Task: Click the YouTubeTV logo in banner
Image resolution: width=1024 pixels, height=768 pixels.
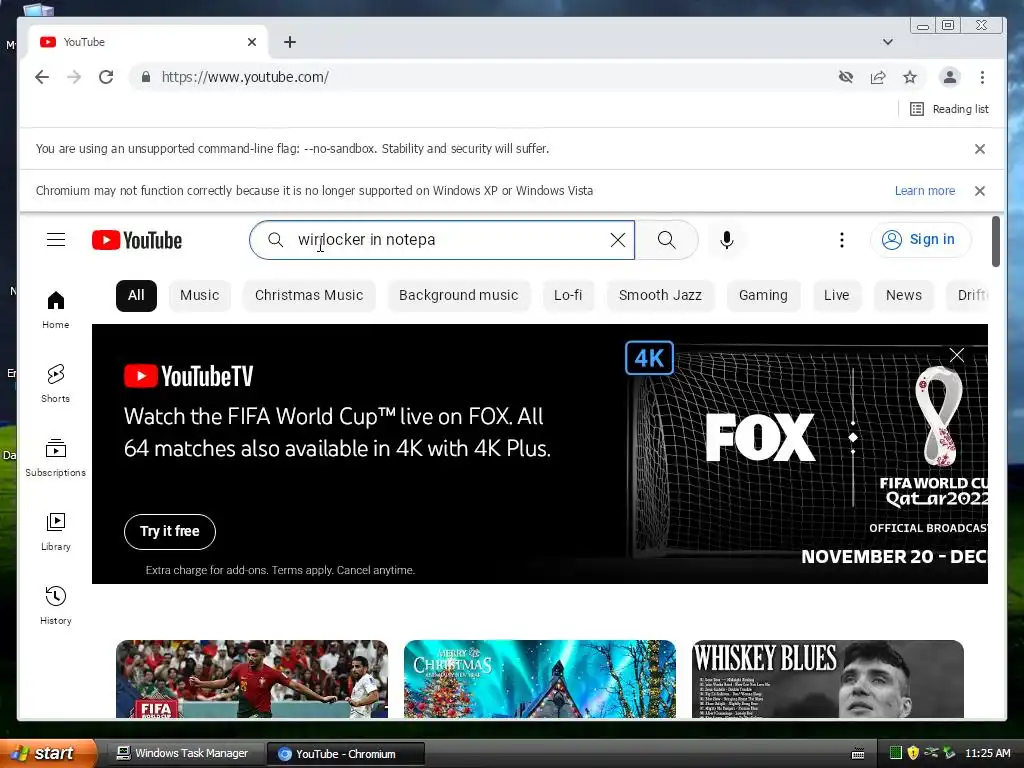Action: [189, 376]
